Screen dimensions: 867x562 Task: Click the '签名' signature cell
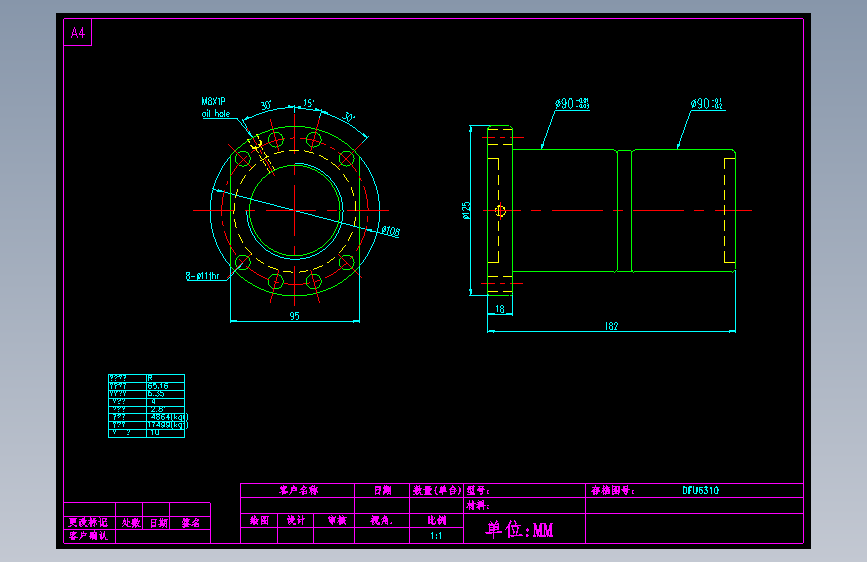coord(191,523)
